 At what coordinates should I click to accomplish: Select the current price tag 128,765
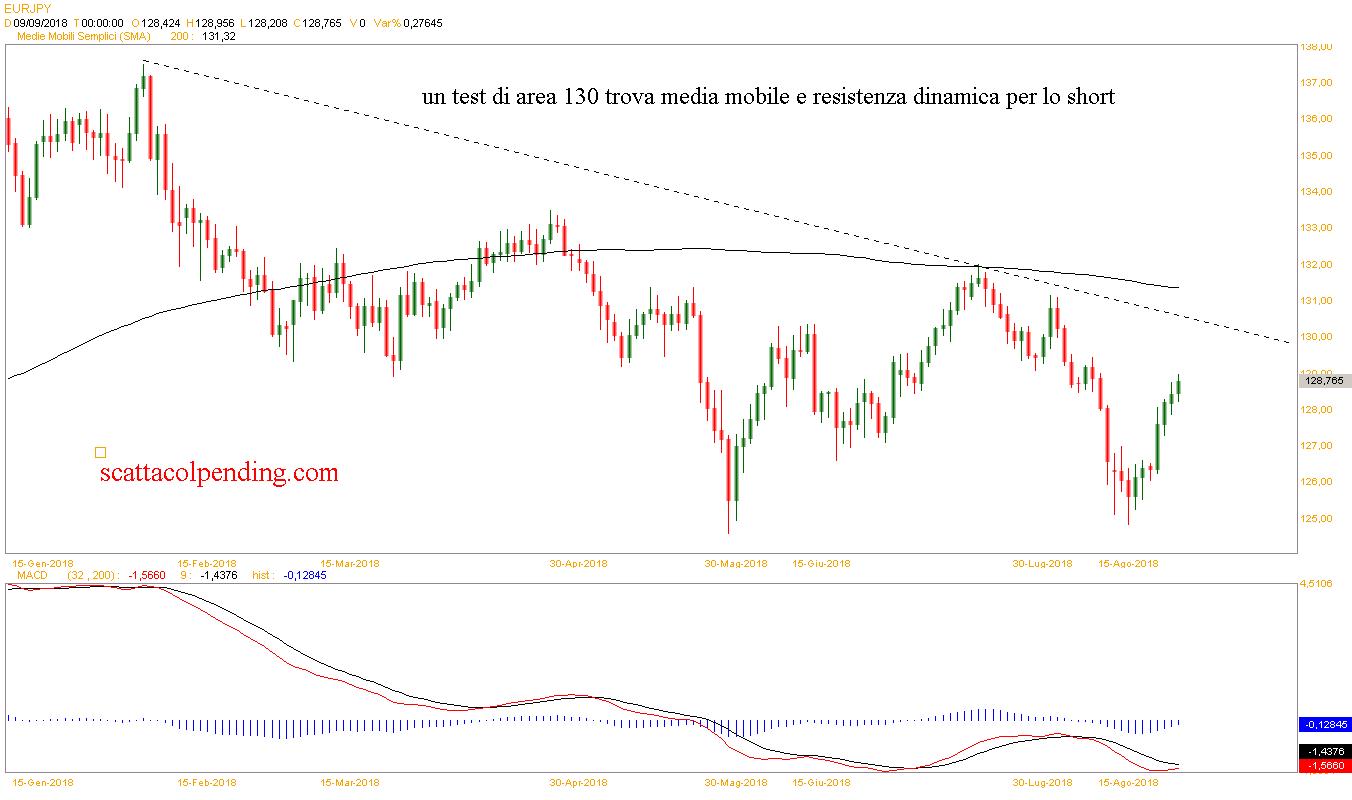click(x=1324, y=381)
